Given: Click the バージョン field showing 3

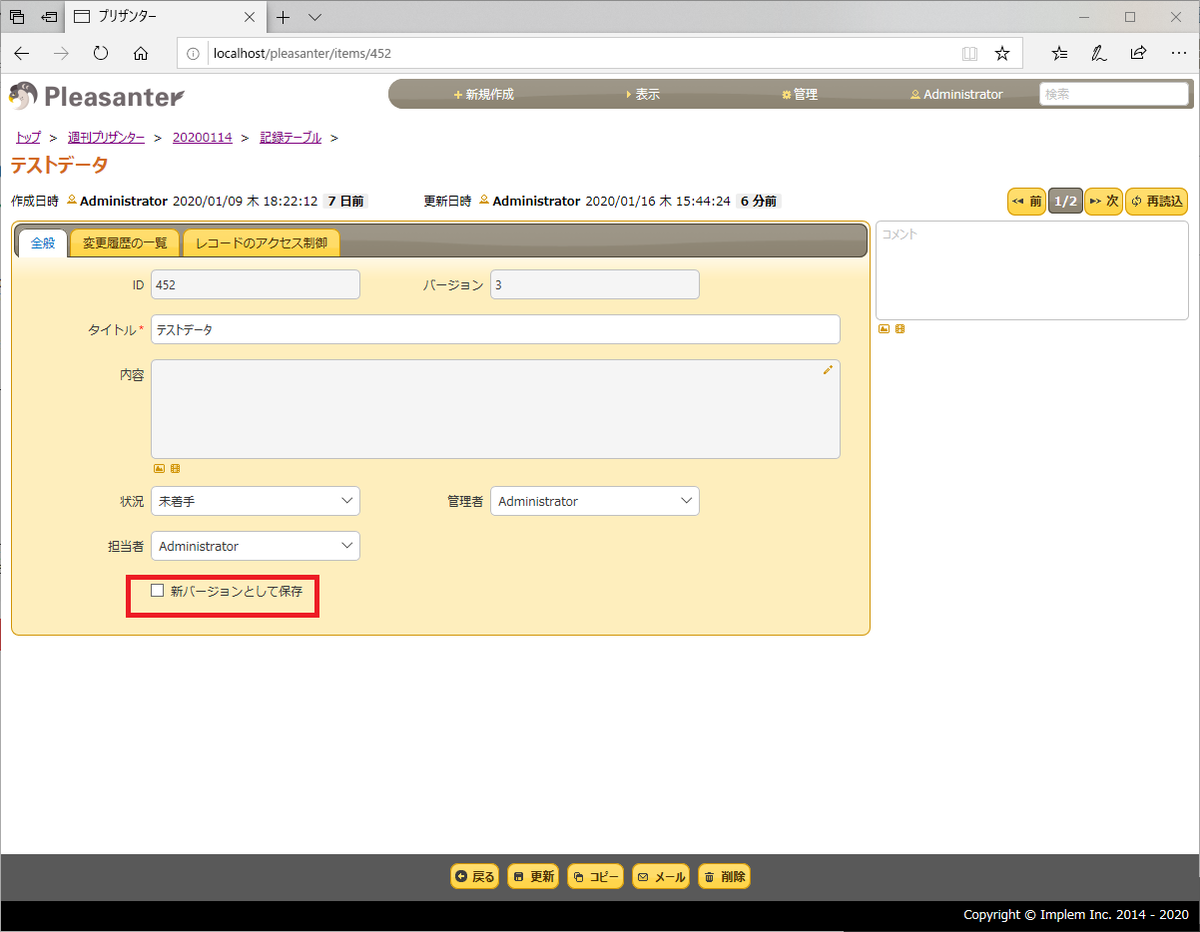Looking at the screenshot, I should click(595, 285).
